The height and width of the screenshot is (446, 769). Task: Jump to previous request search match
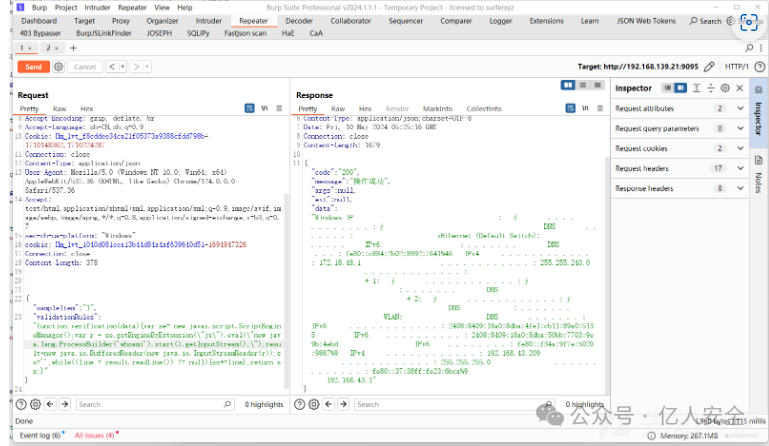tap(50, 404)
